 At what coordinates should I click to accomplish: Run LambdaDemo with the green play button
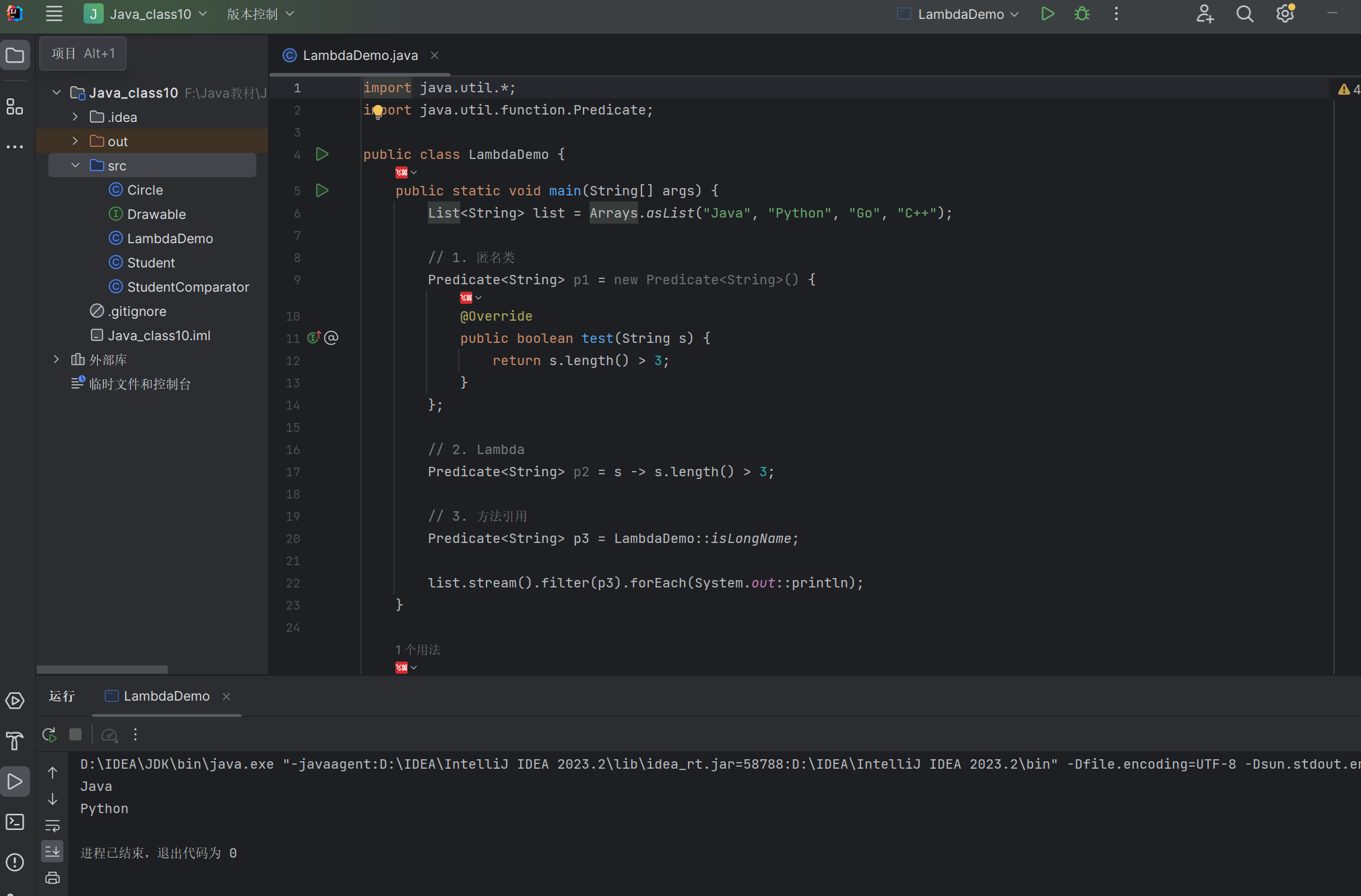[x=1047, y=14]
